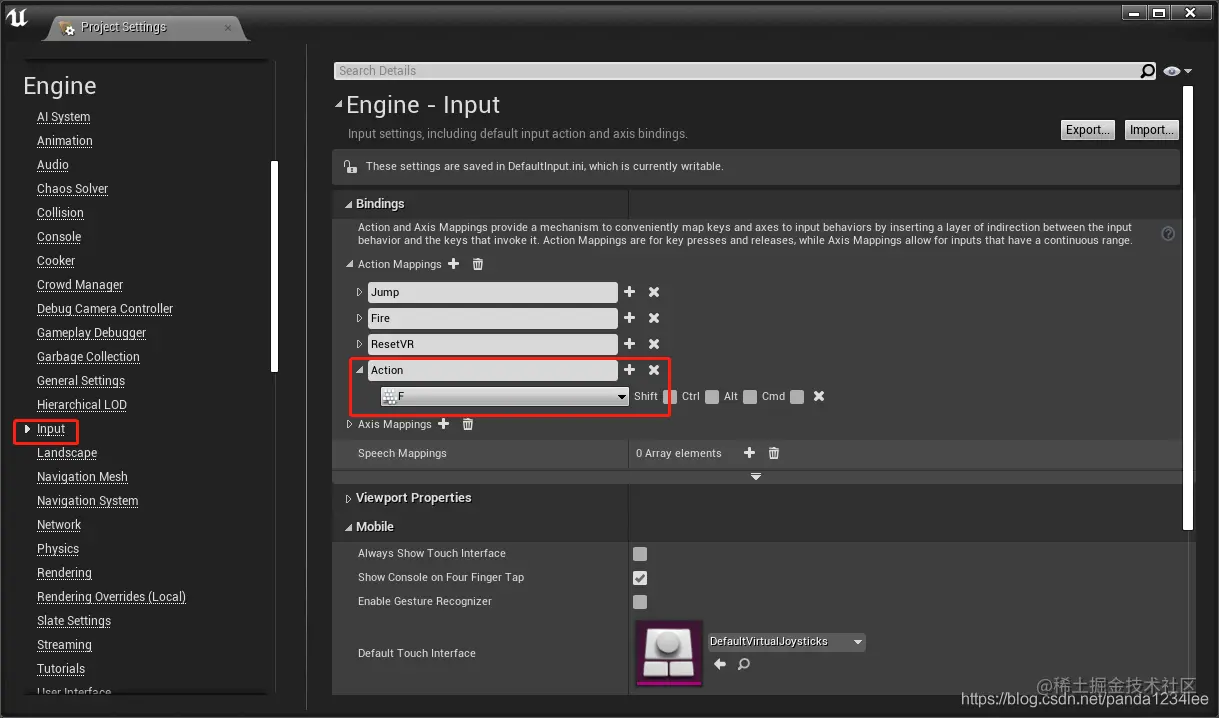Show advanced Bindings properties arrow
The width and height of the screenshot is (1219, 718).
(756, 477)
